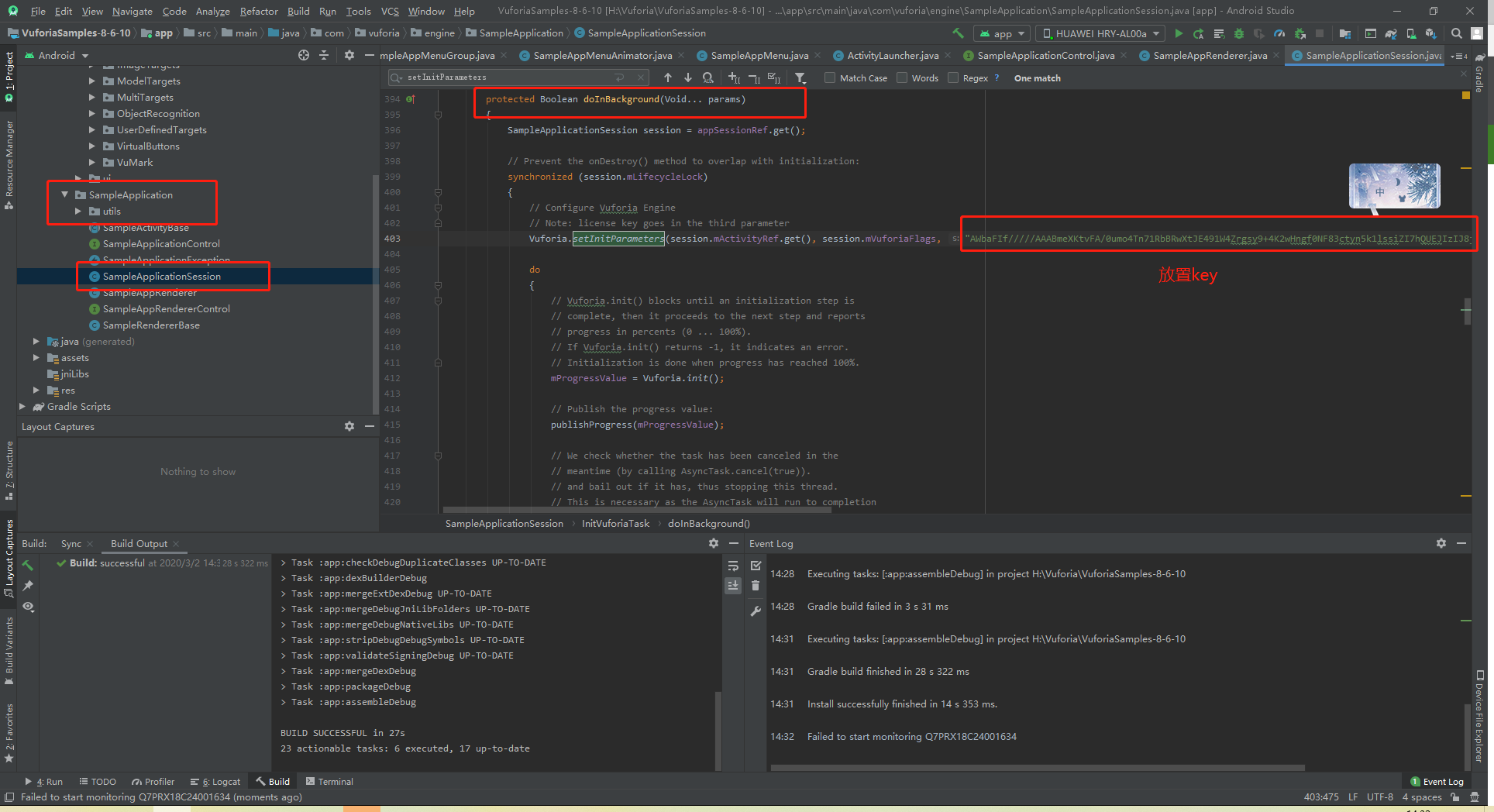
Task: Click Event Log button in status bar
Action: [1437, 781]
